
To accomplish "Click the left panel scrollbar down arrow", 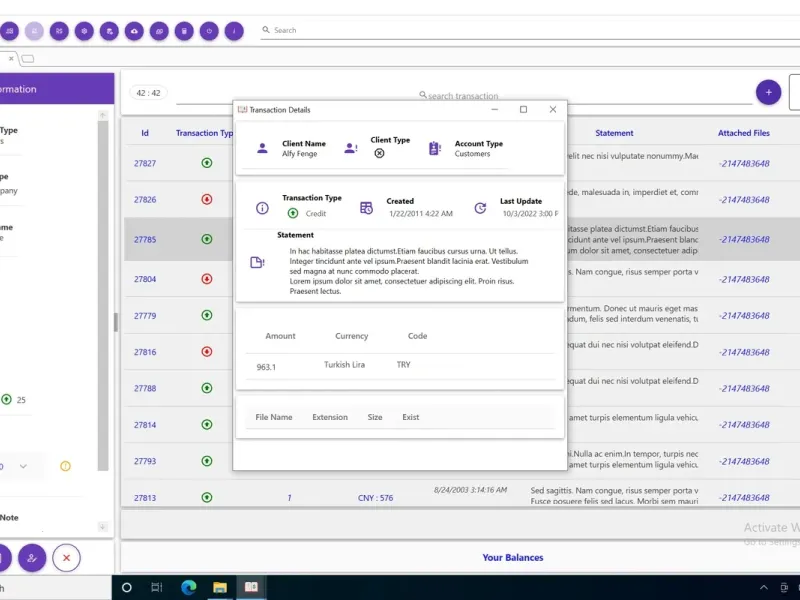I will pos(103,527).
